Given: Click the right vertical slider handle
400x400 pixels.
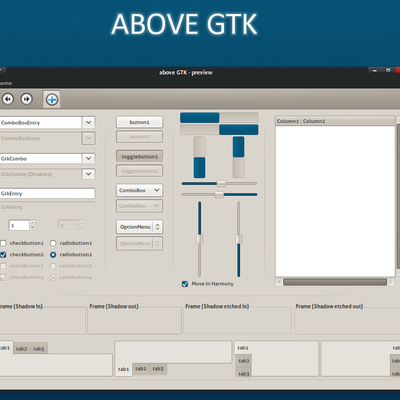Looking at the screenshot, I should (239, 239).
